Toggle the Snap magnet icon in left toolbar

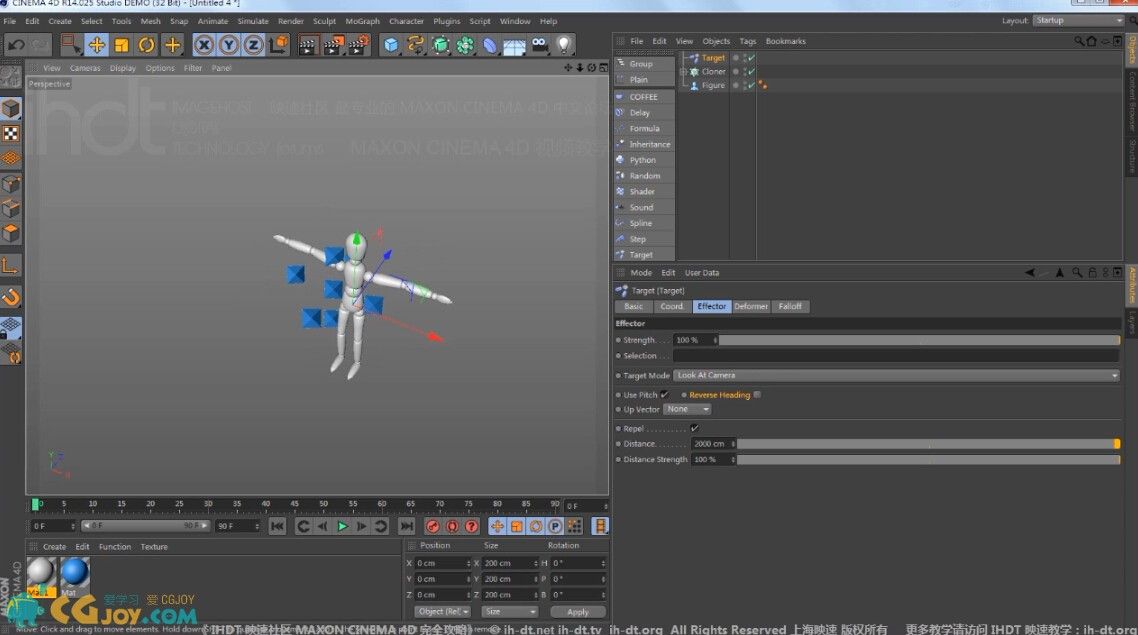pos(11,297)
